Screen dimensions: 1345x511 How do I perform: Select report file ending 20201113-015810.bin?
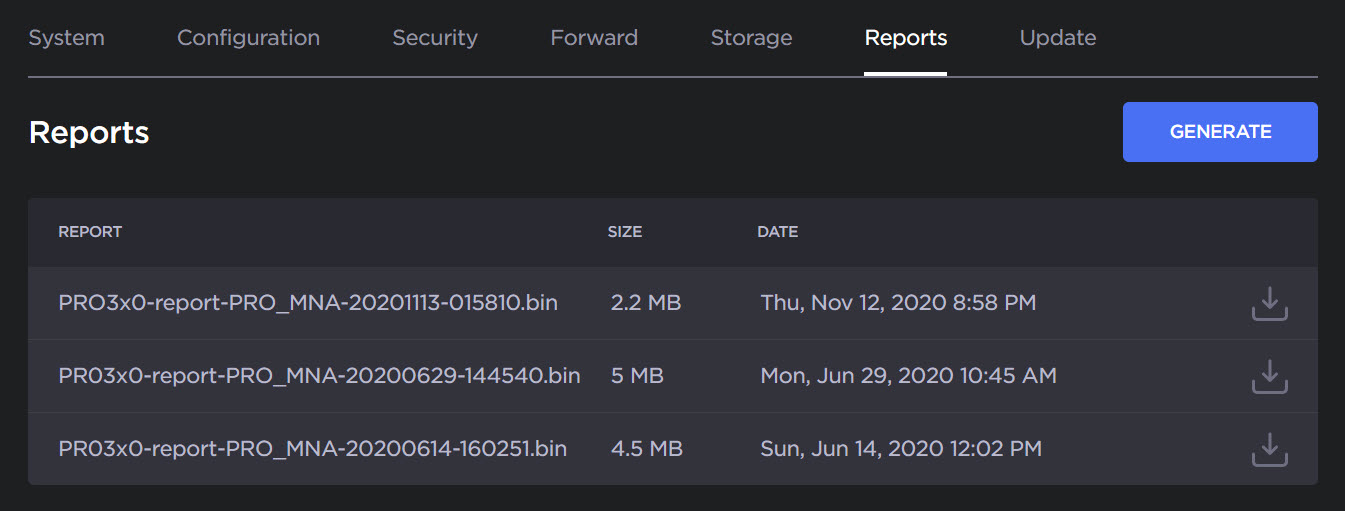[308, 303]
